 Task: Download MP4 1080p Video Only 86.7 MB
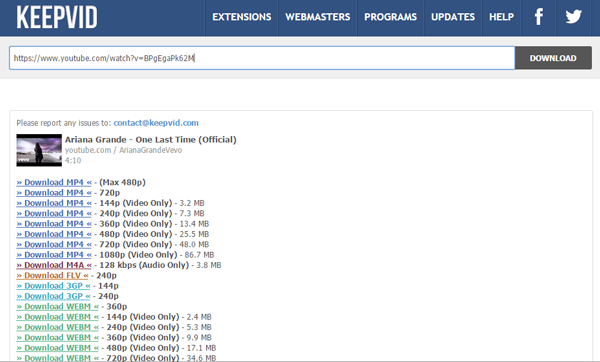pos(54,255)
